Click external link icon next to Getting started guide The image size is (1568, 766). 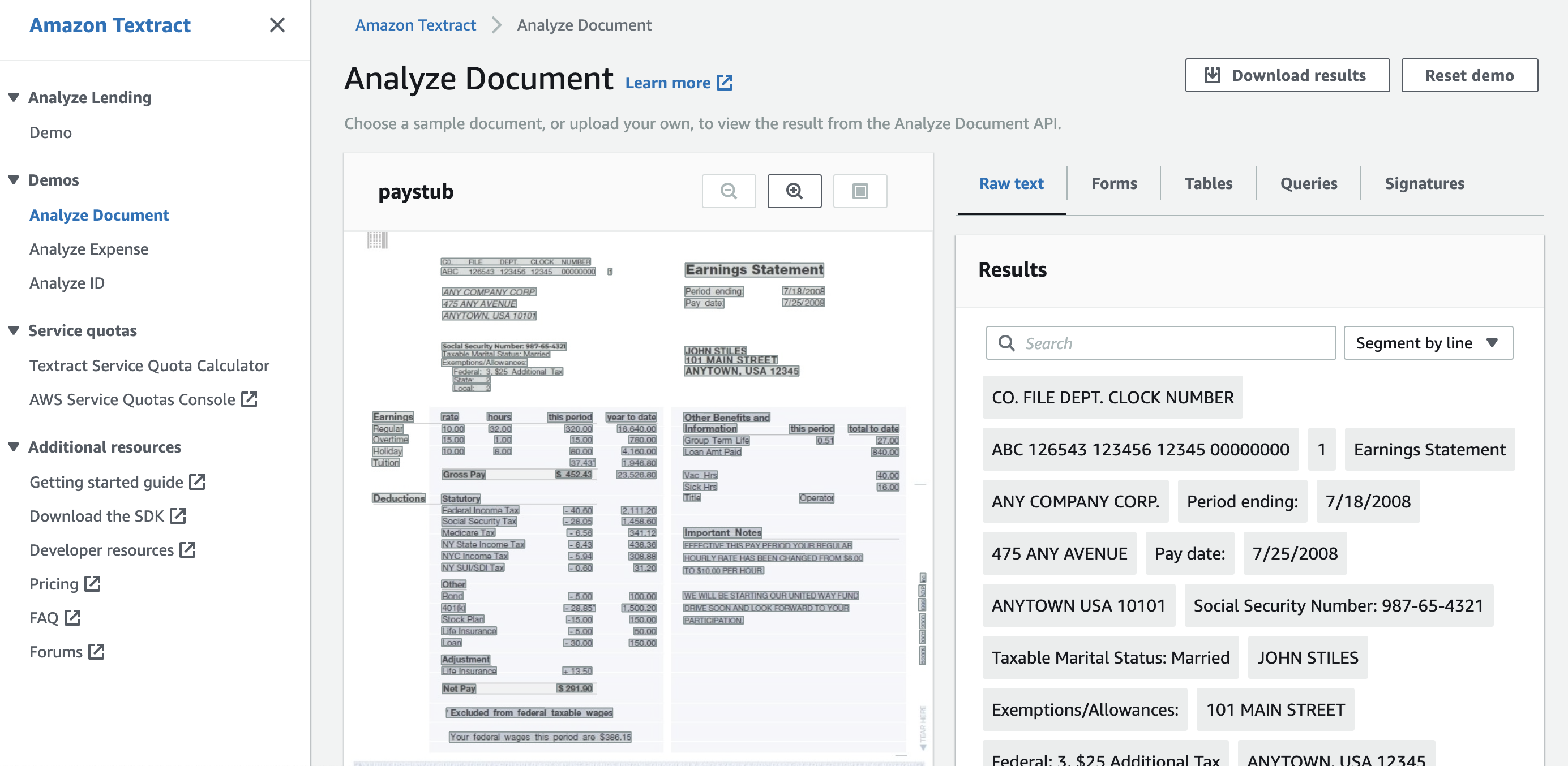click(x=197, y=482)
